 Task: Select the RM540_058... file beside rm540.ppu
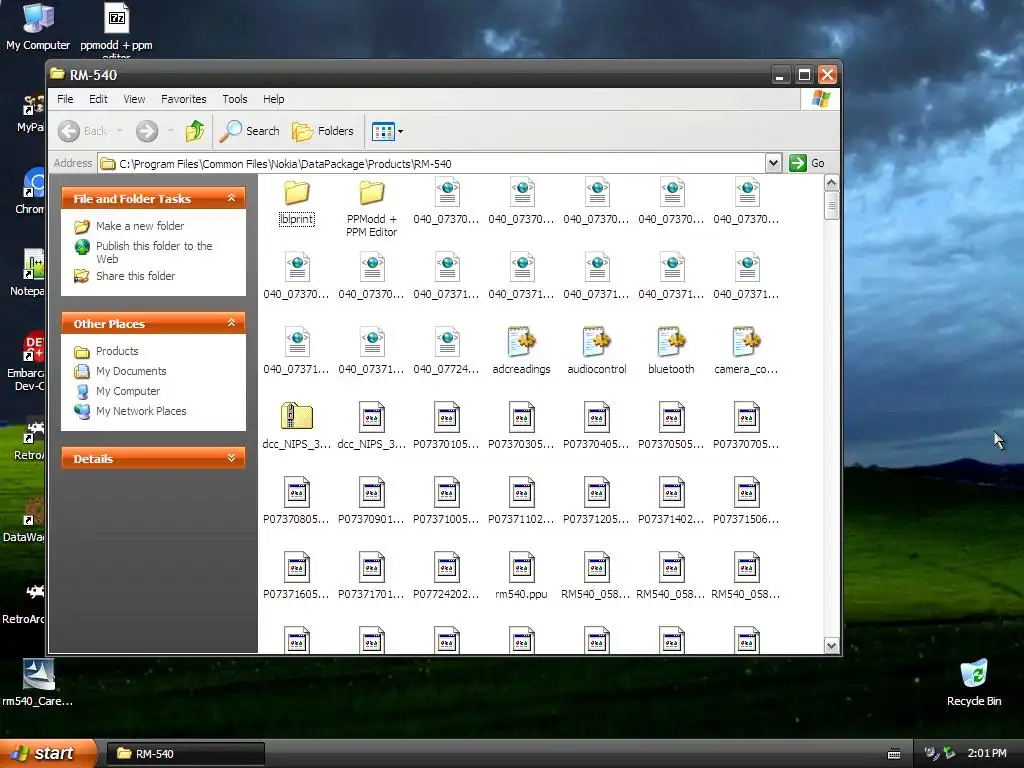tap(596, 574)
